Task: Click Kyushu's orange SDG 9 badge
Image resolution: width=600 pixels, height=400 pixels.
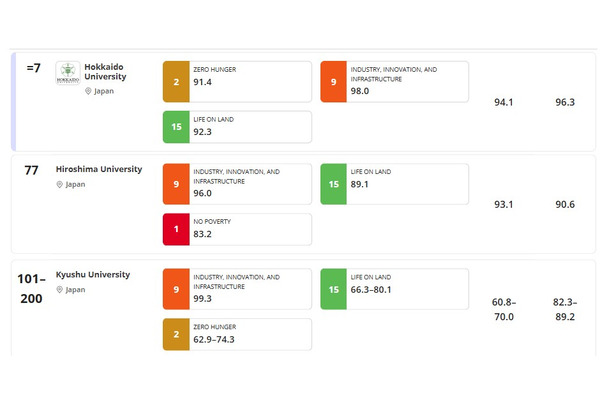Action: click(x=176, y=289)
